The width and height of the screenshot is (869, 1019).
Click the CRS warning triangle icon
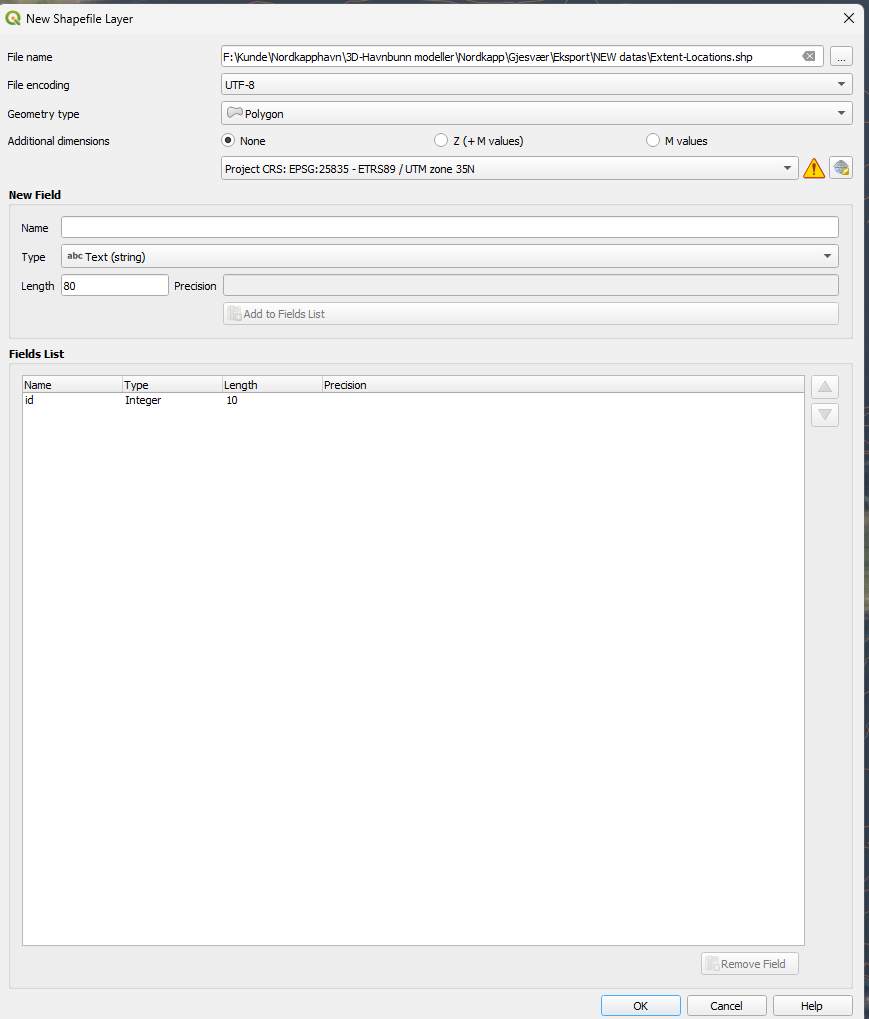tap(814, 169)
